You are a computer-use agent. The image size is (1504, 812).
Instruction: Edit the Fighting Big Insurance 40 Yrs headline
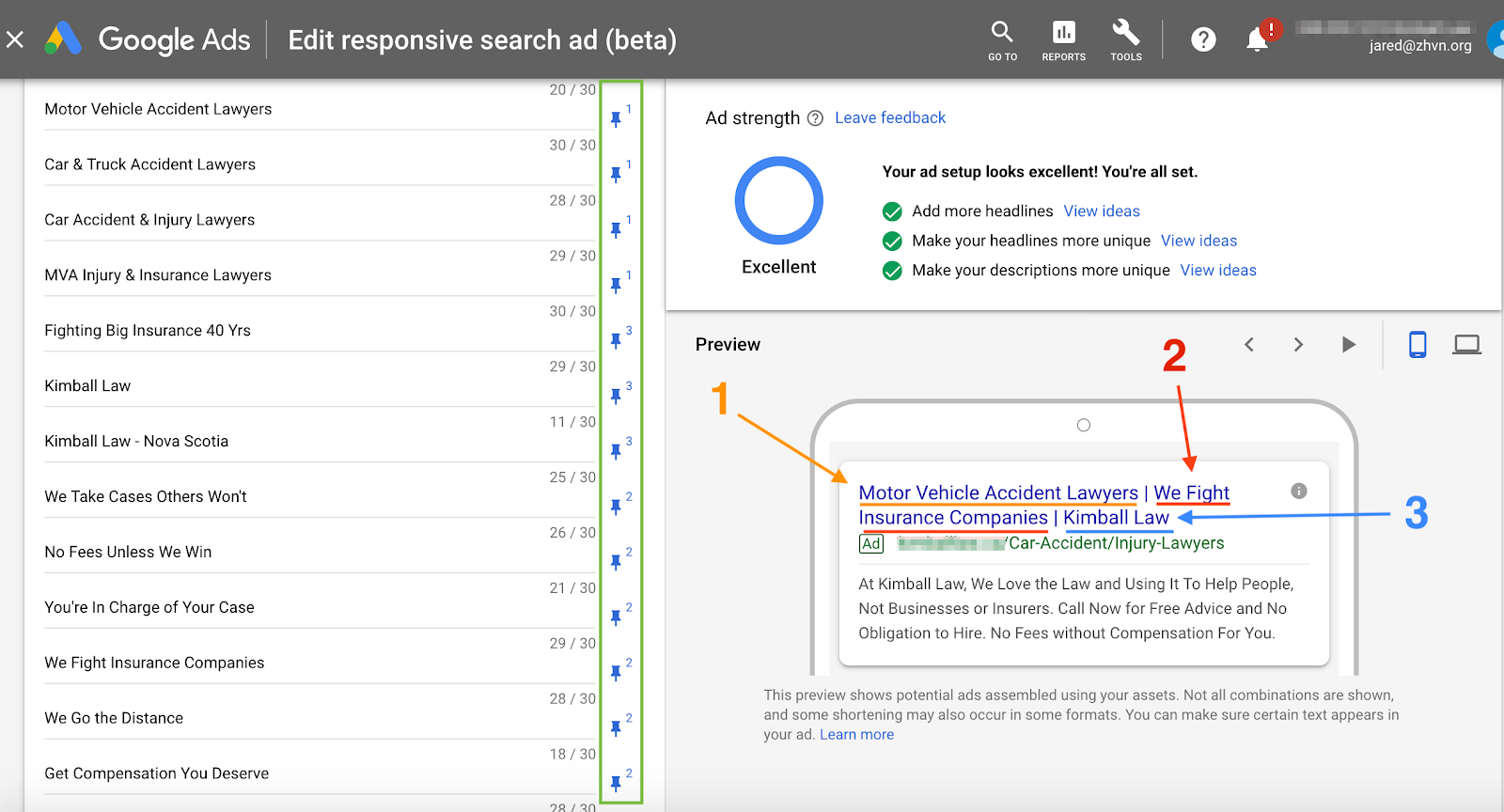pyautogui.click(x=320, y=331)
